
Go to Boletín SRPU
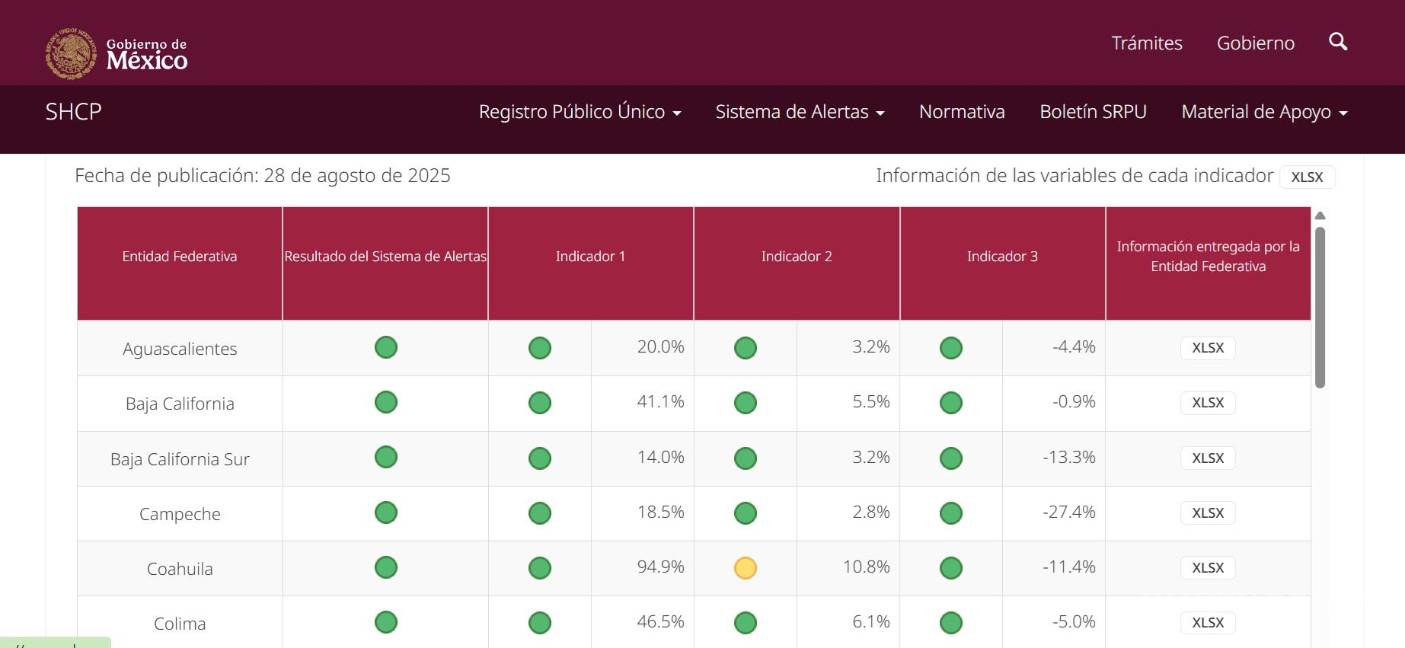(x=1093, y=112)
